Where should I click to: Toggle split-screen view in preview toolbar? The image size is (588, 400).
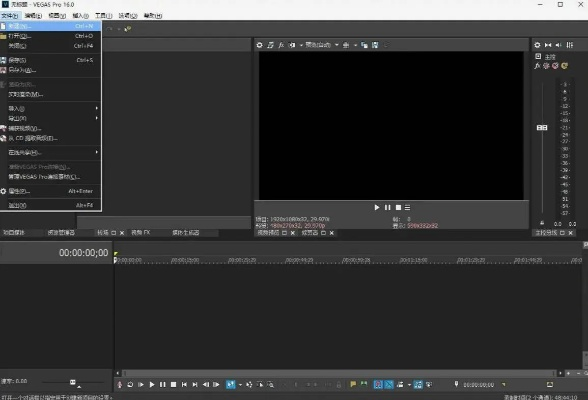click(x=292, y=45)
